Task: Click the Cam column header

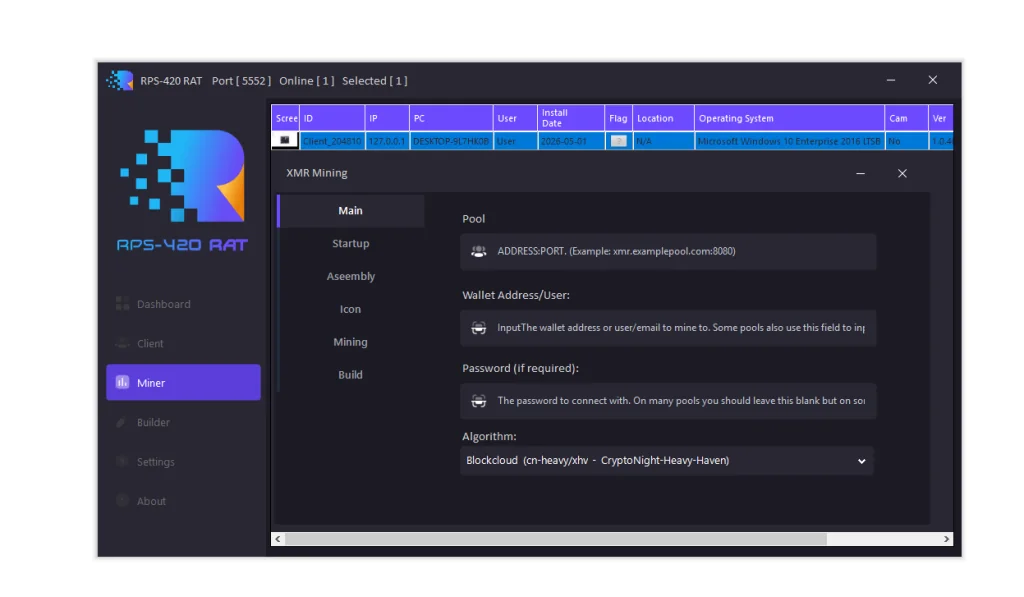Action: click(x=906, y=118)
